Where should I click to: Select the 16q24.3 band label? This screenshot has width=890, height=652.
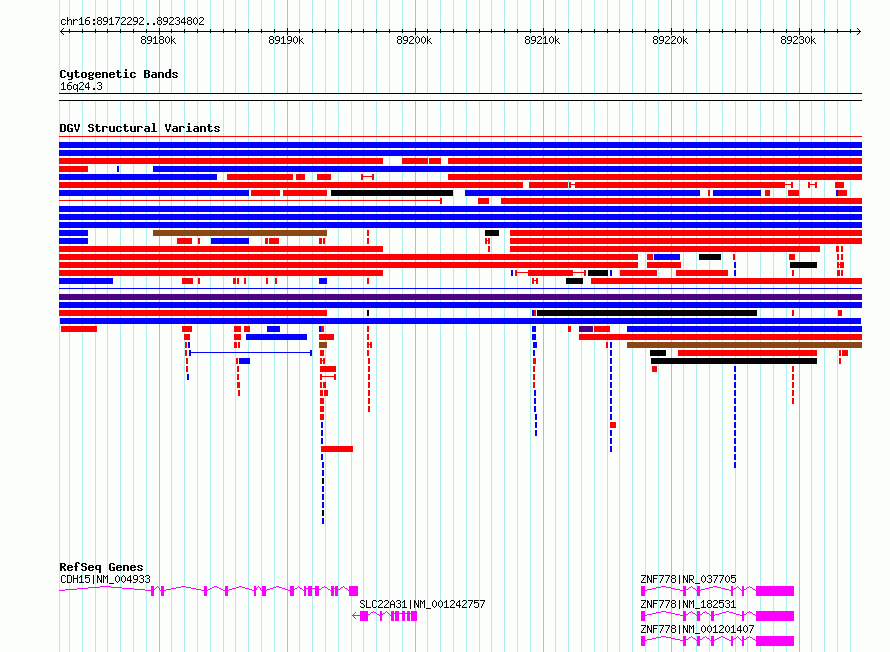[x=81, y=86]
